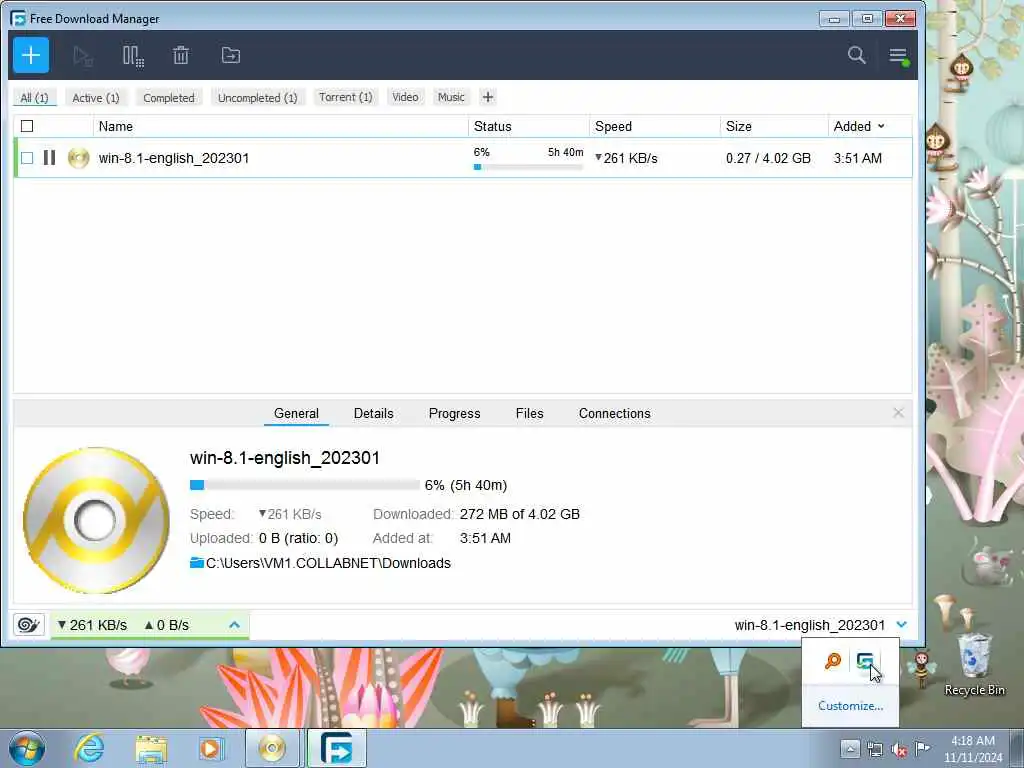The image size is (1024, 768).
Task: Click the Action Center flag tray icon
Action: click(923, 748)
